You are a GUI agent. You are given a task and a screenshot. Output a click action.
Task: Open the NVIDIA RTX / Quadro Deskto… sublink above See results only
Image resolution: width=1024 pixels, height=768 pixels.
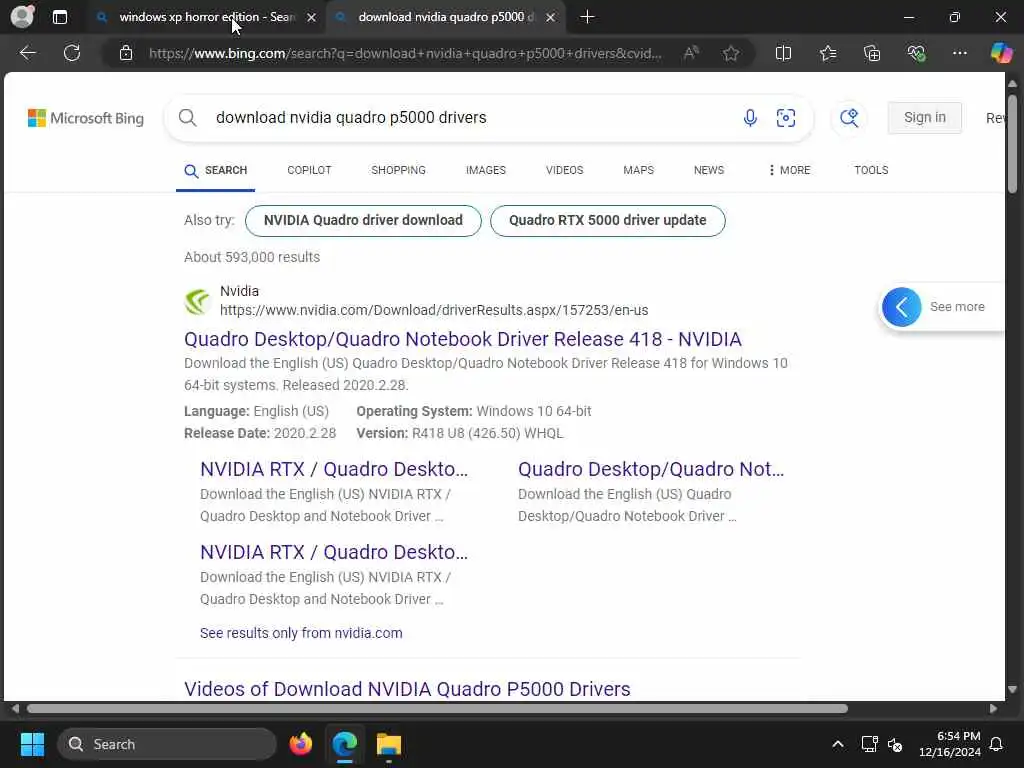point(334,552)
